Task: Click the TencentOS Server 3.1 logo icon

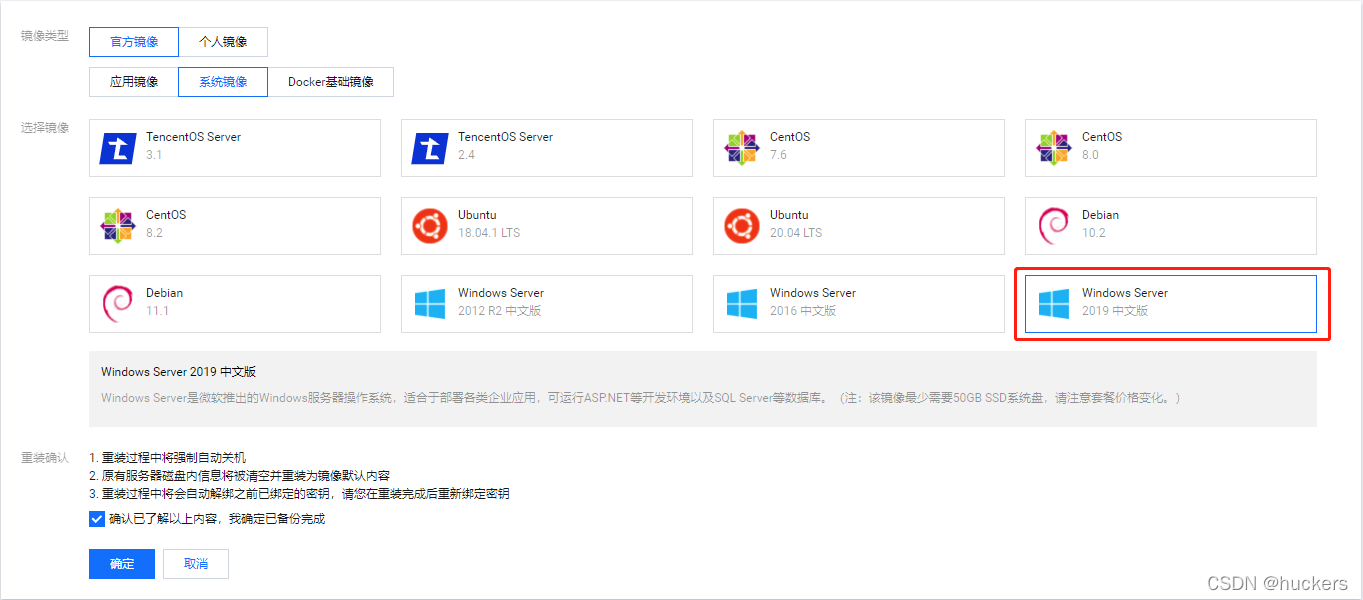Action: [118, 148]
